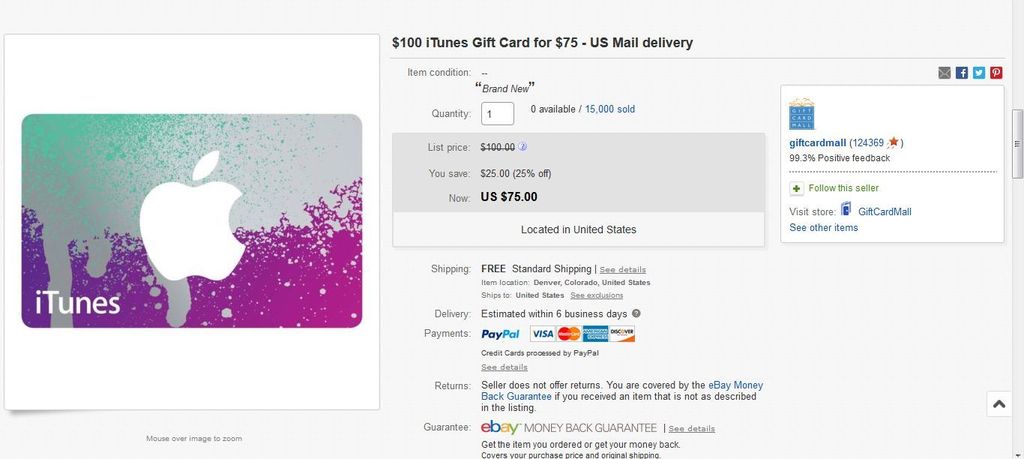Share this listing on Facebook

(x=962, y=73)
